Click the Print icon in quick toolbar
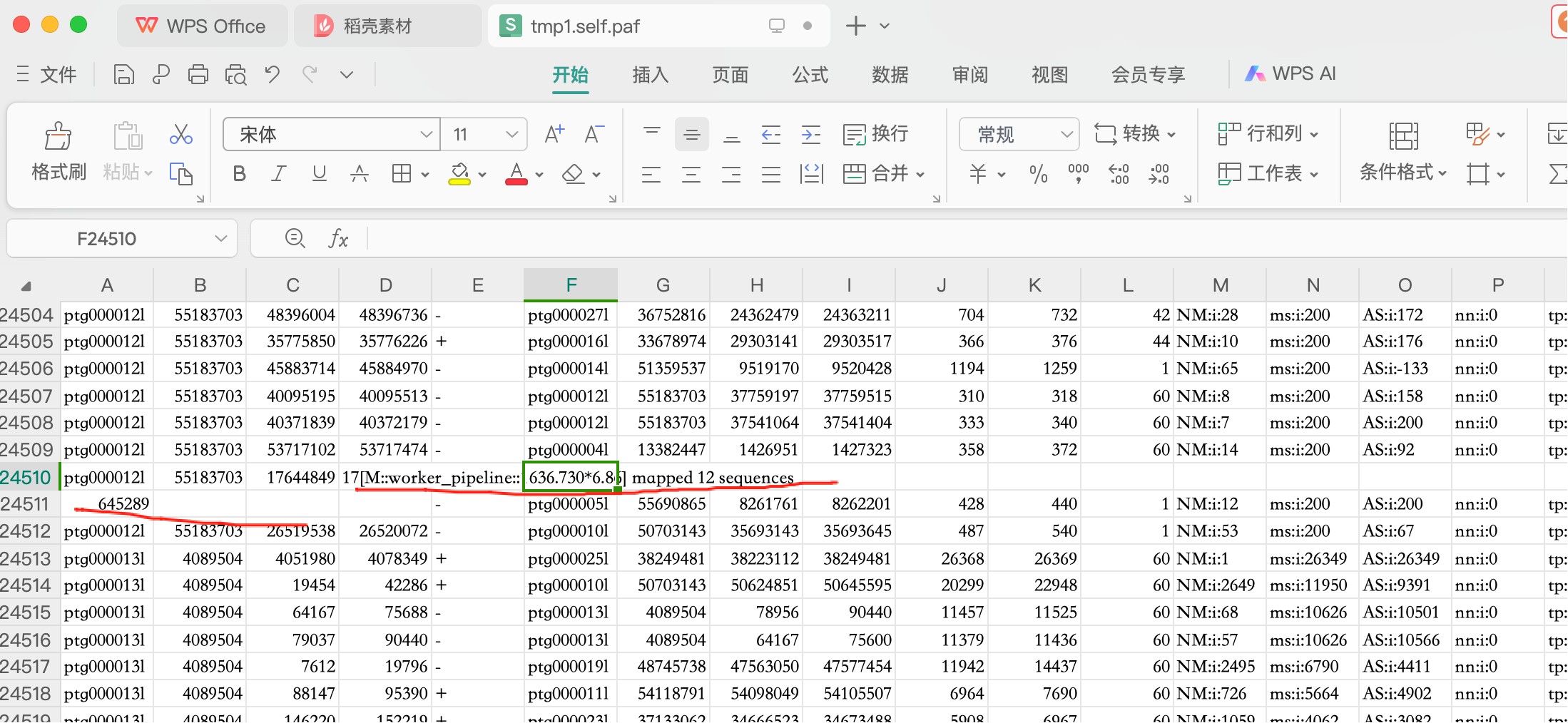1568x723 pixels. (198, 74)
